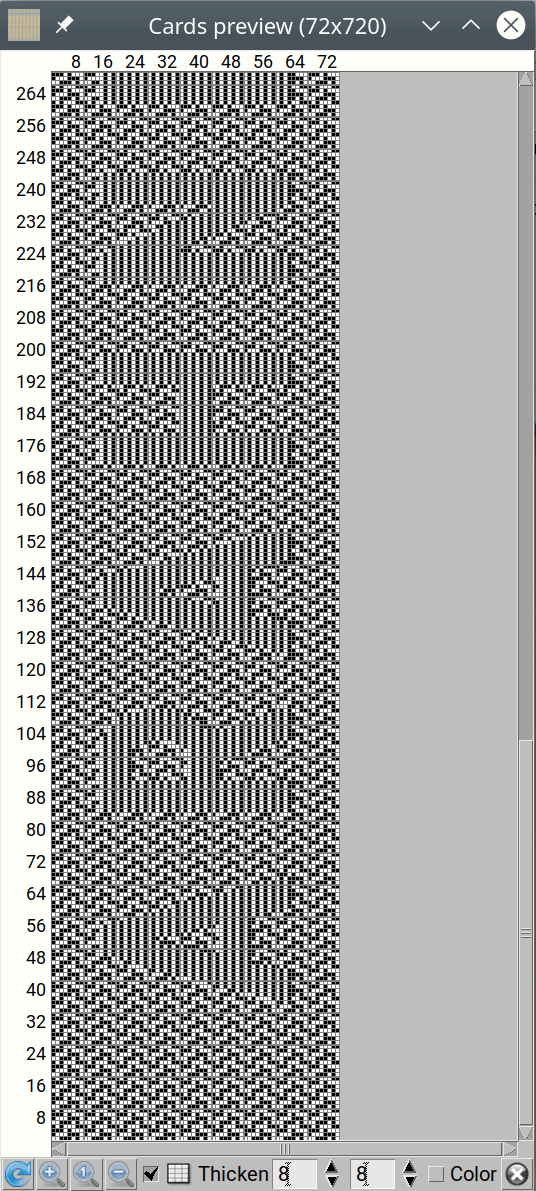Click the vertical scrollbar down arrow
This screenshot has width=536, height=1191.
(525, 1133)
